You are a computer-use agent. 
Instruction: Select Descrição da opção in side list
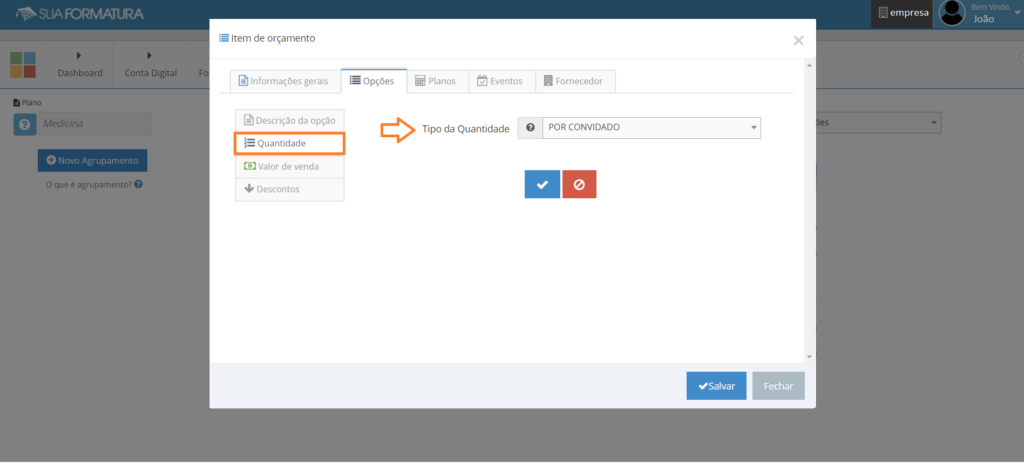pyautogui.click(x=289, y=120)
